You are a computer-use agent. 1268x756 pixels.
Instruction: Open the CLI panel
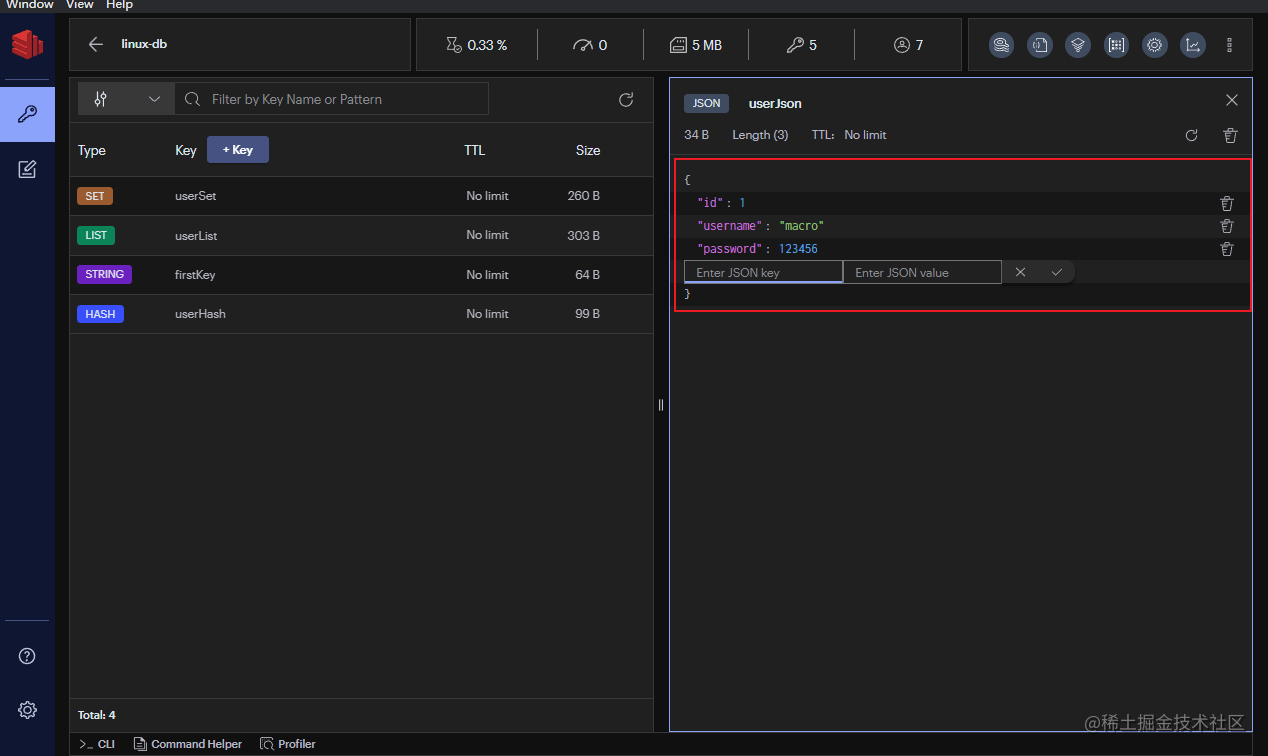(x=98, y=744)
